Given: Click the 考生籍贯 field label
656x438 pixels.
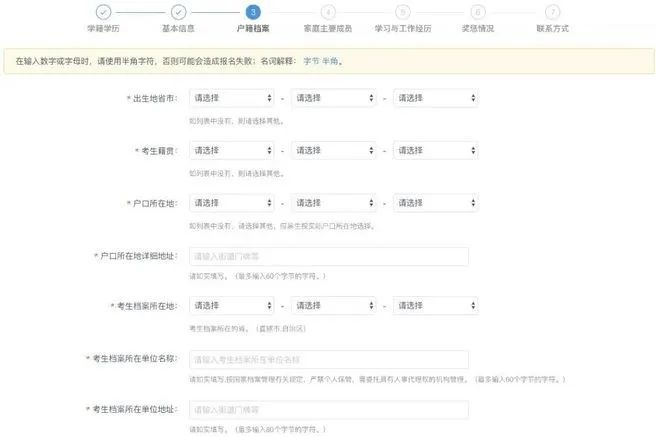Looking at the screenshot, I should (156, 151).
